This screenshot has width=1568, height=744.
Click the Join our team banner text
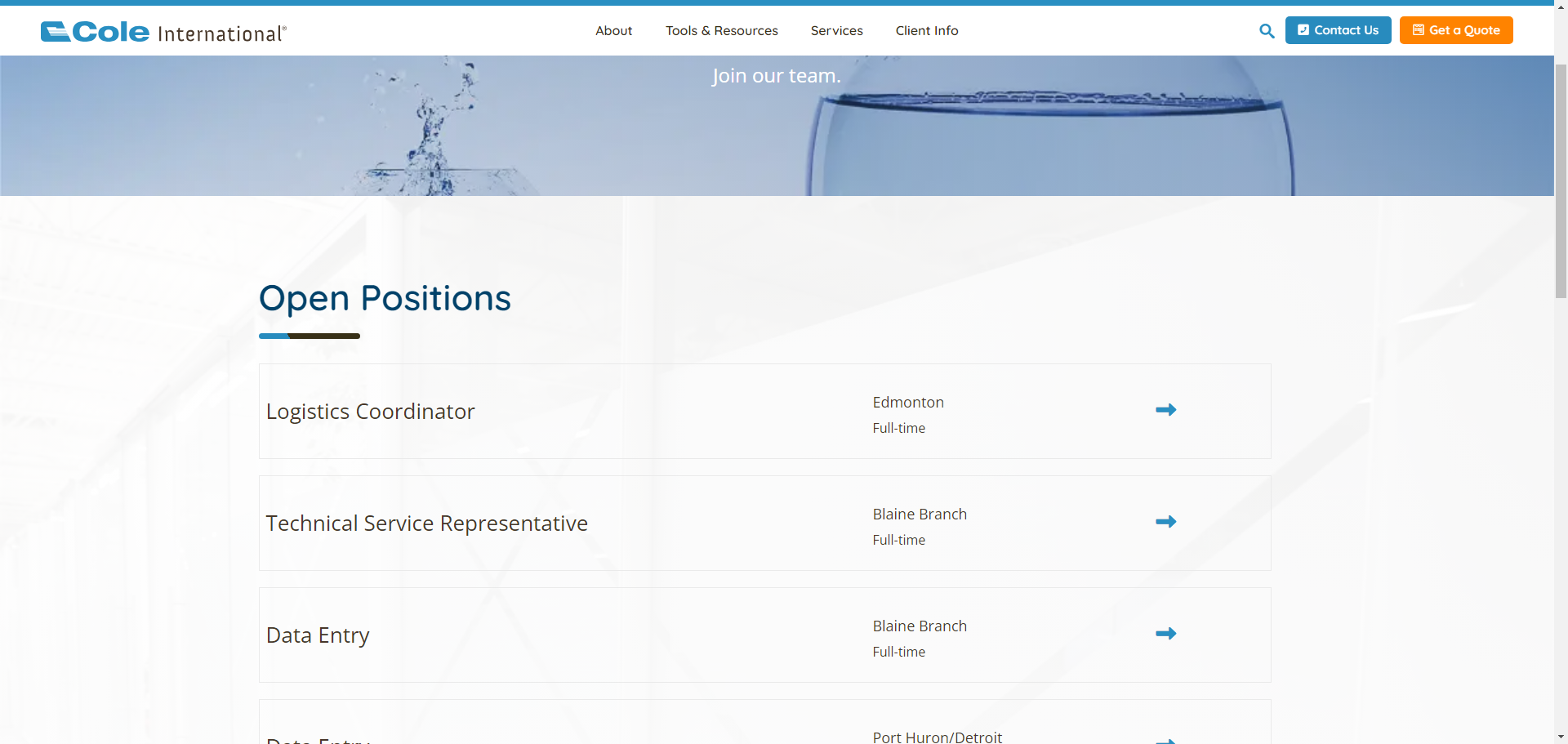[x=776, y=75]
